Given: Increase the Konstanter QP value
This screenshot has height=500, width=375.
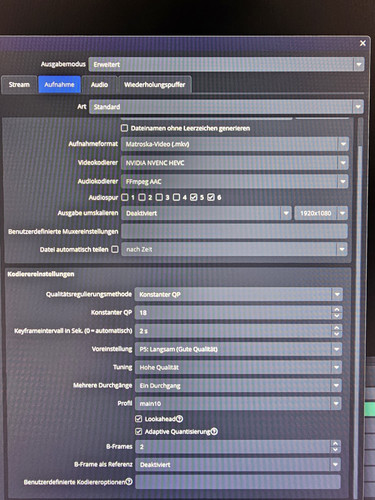Looking at the screenshot, I should coord(337,309).
